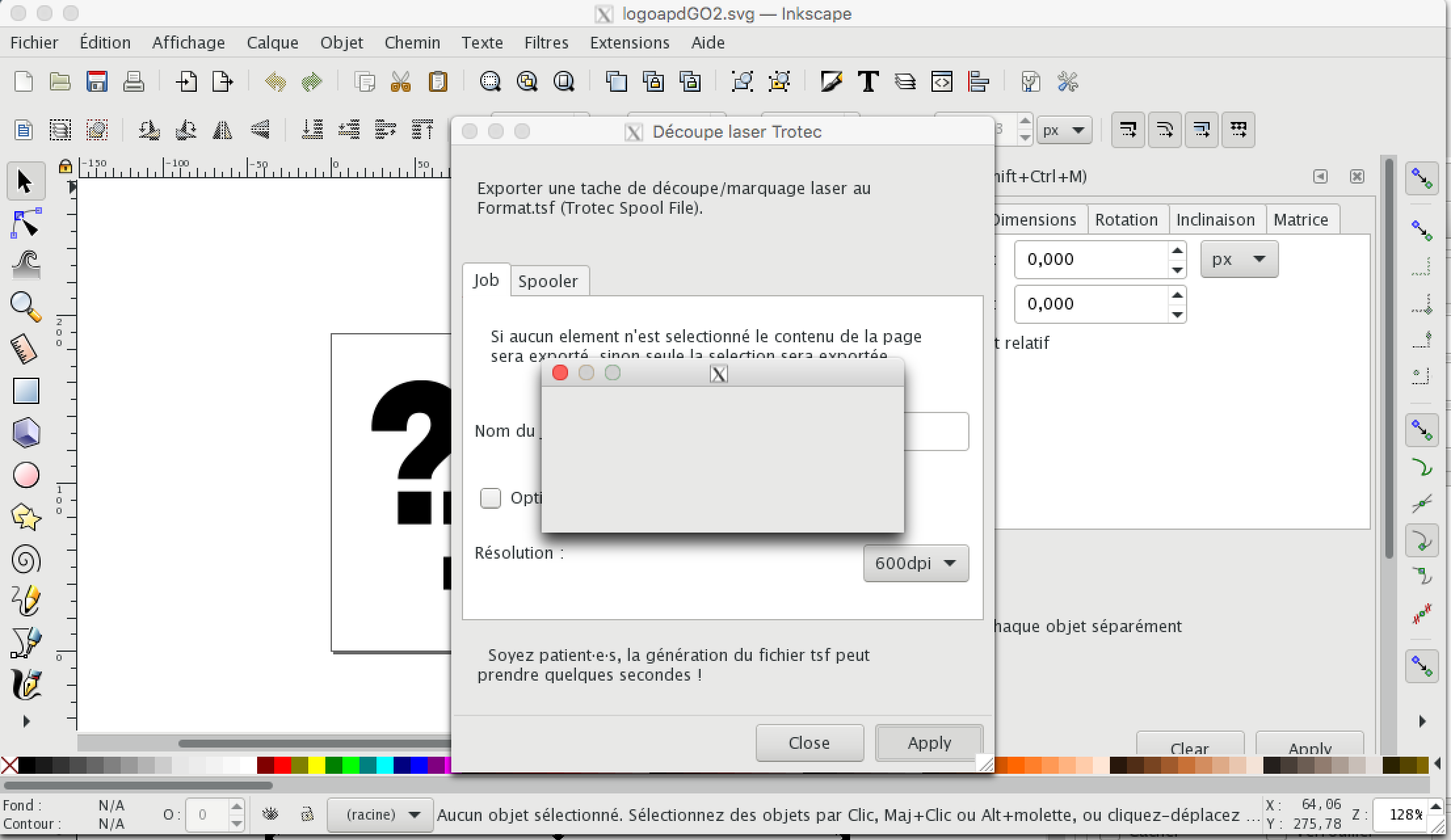Image resolution: width=1451 pixels, height=840 pixels.
Task: Click the Import icon
Action: click(186, 82)
